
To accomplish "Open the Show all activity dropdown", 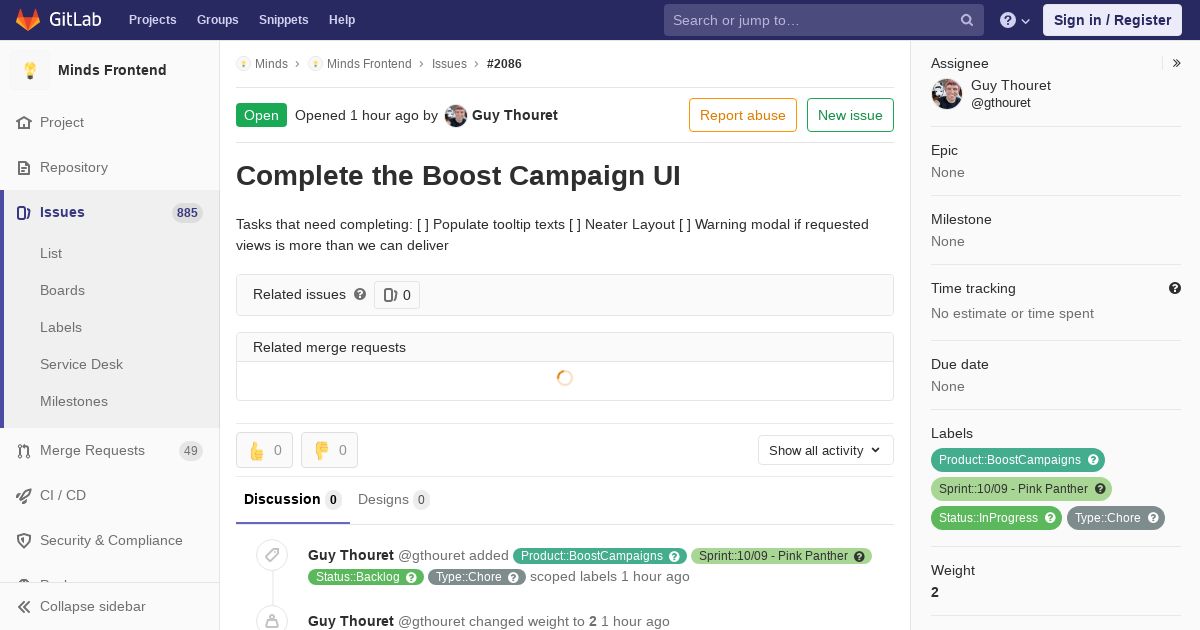I will (x=825, y=450).
